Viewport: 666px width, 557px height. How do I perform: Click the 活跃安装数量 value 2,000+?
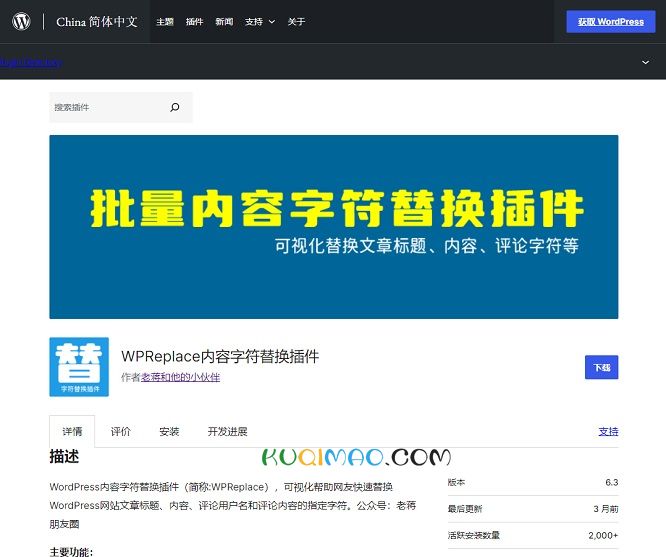tap(603, 535)
